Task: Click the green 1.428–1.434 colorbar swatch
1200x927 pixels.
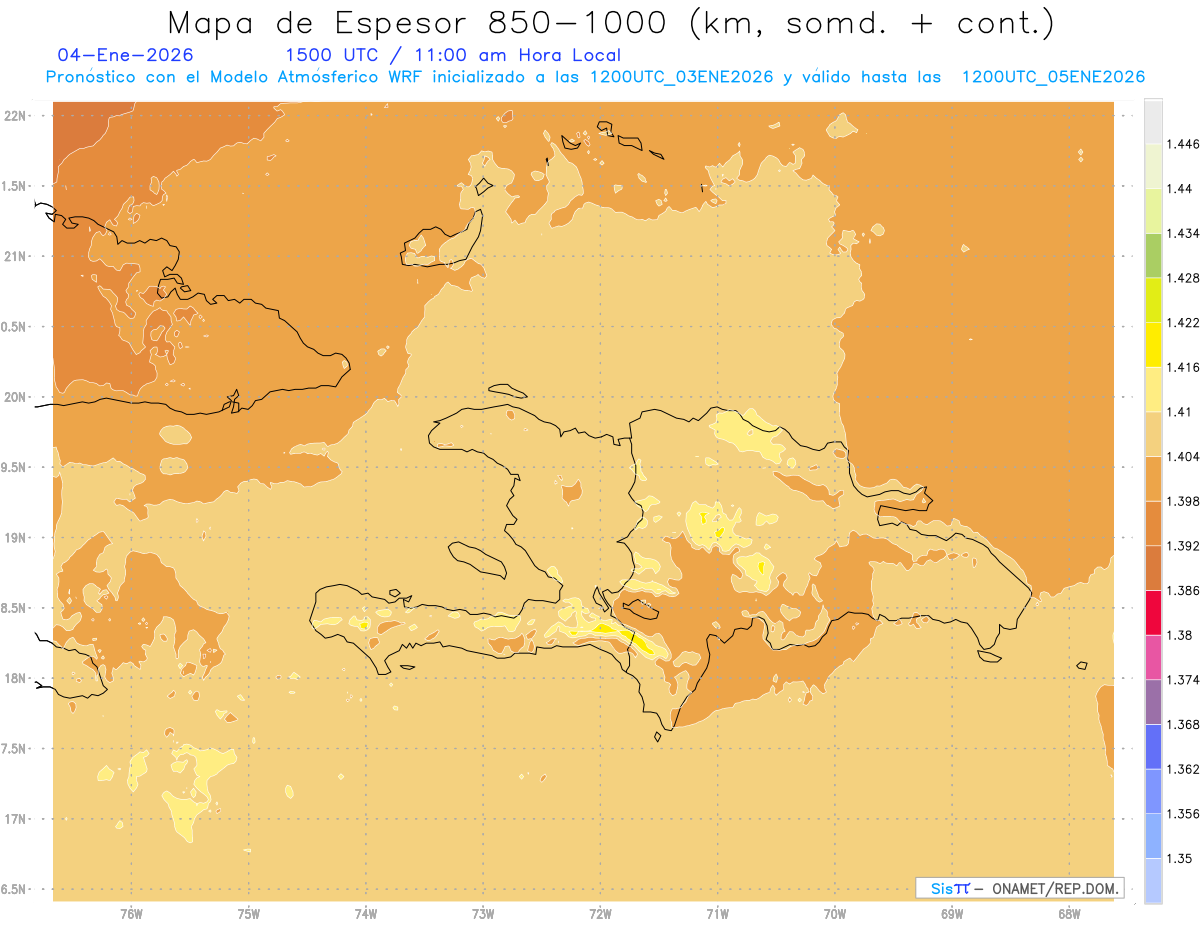Action: [1153, 255]
